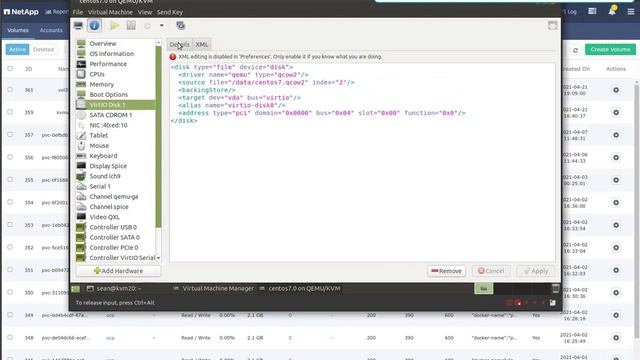Select Channel spice entry
Screen dimensions: 640x360
pyautogui.click(x=115, y=207)
